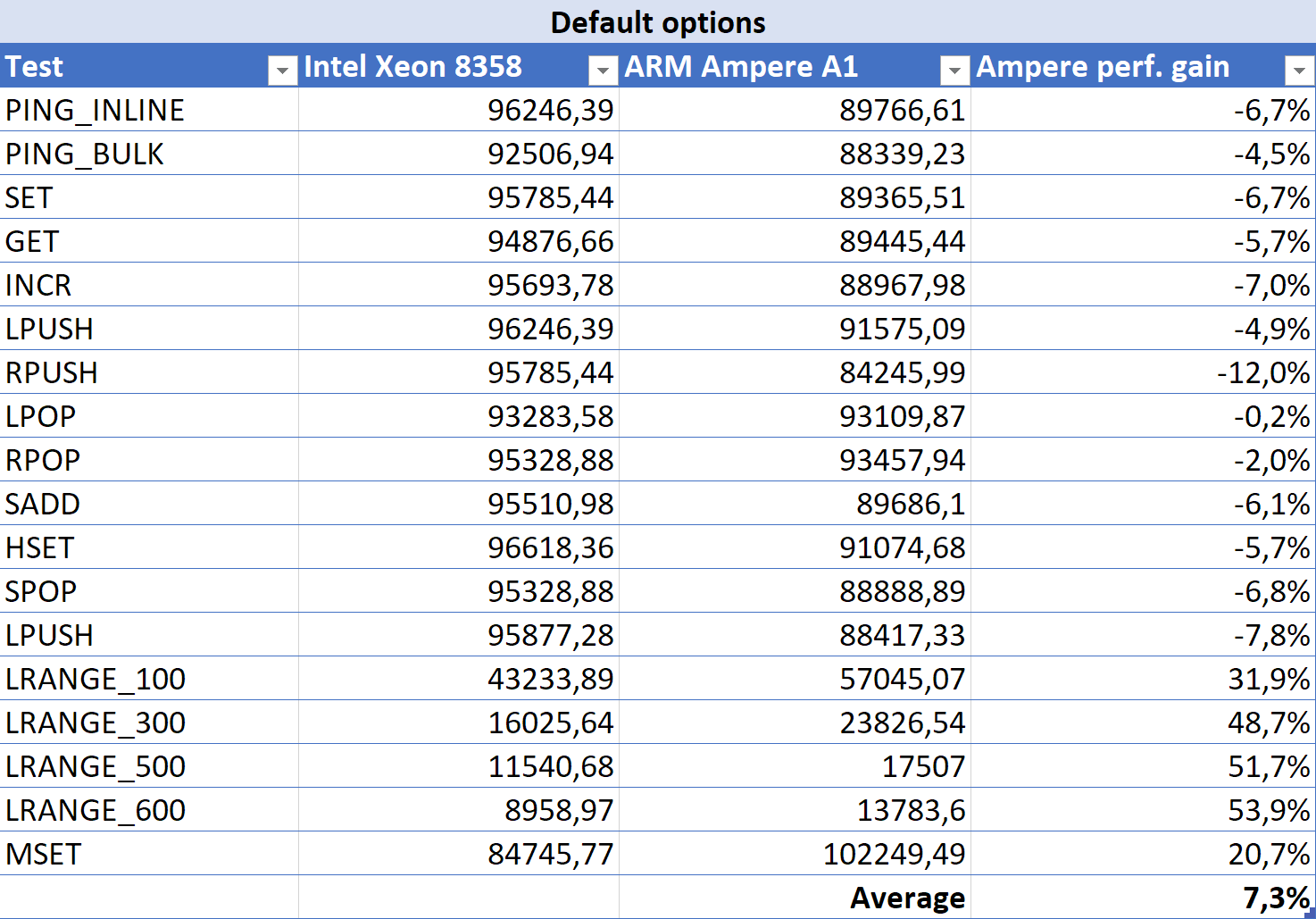The width and height of the screenshot is (1316, 919).
Task: Select Ampere value 88888,89
Action: 795,591
